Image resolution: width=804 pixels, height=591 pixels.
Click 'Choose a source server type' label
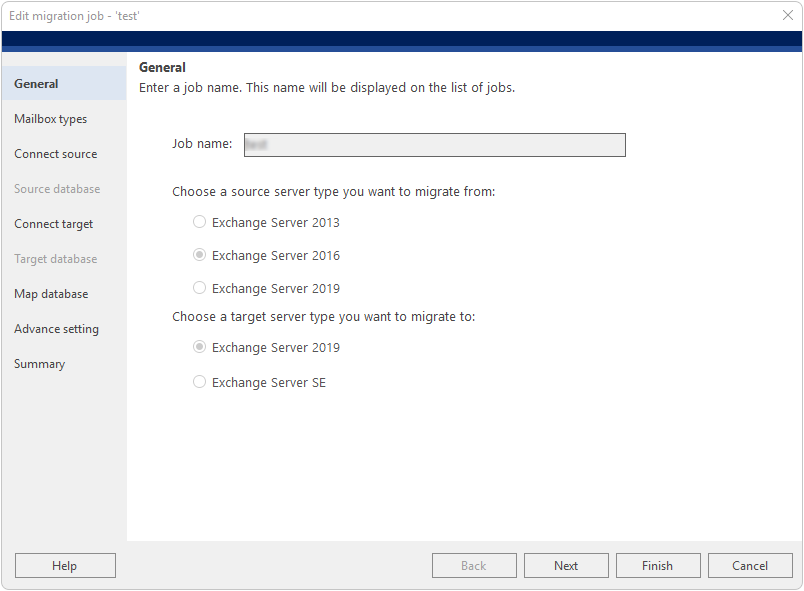point(334,192)
